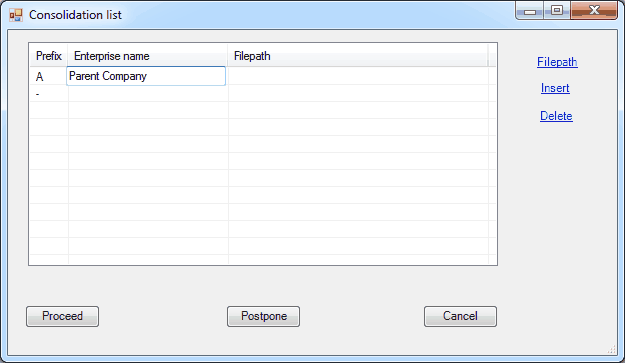This screenshot has width=625, height=363.
Task: Select the Filepath column header
Action: click(358, 56)
